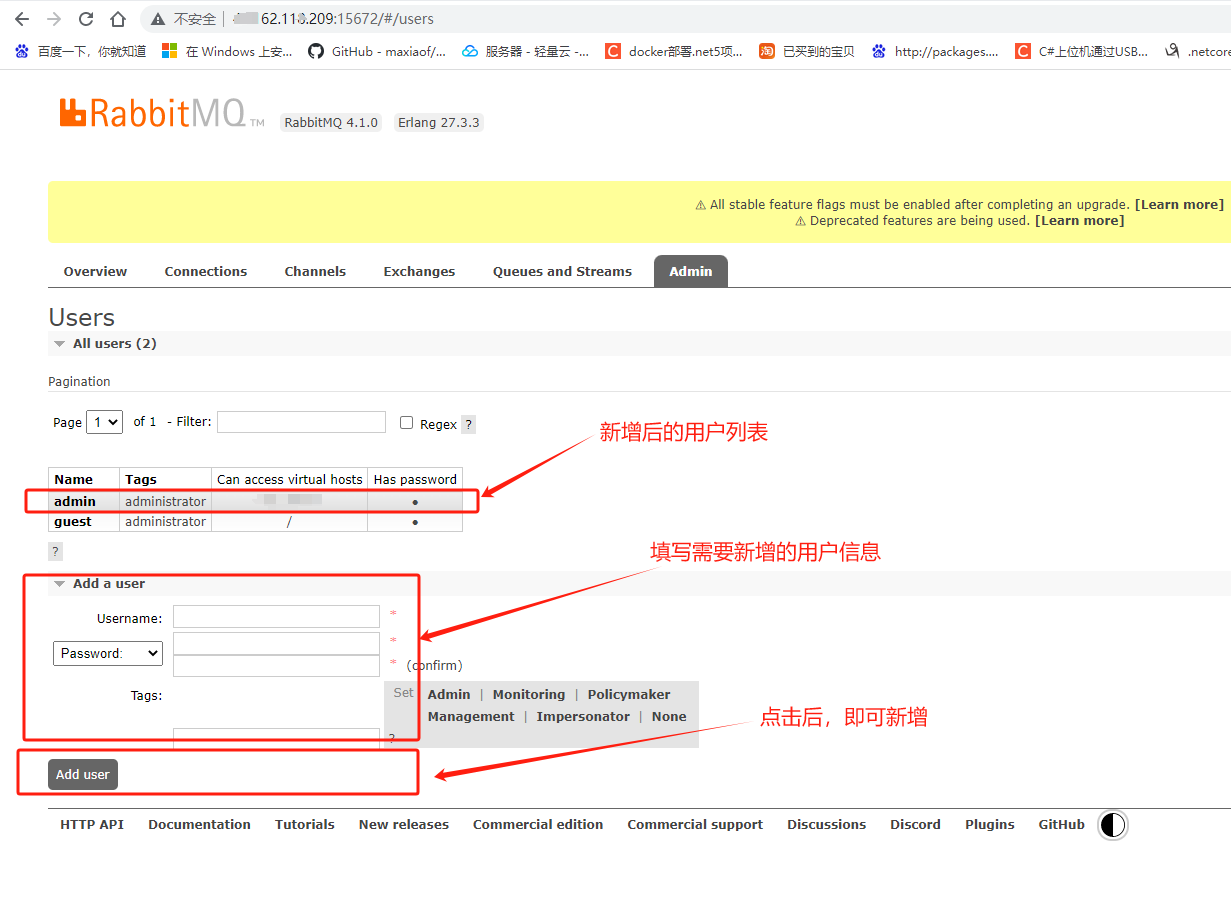Open the New releases footer link
Image resolution: width=1231 pixels, height=923 pixels.
click(x=404, y=824)
